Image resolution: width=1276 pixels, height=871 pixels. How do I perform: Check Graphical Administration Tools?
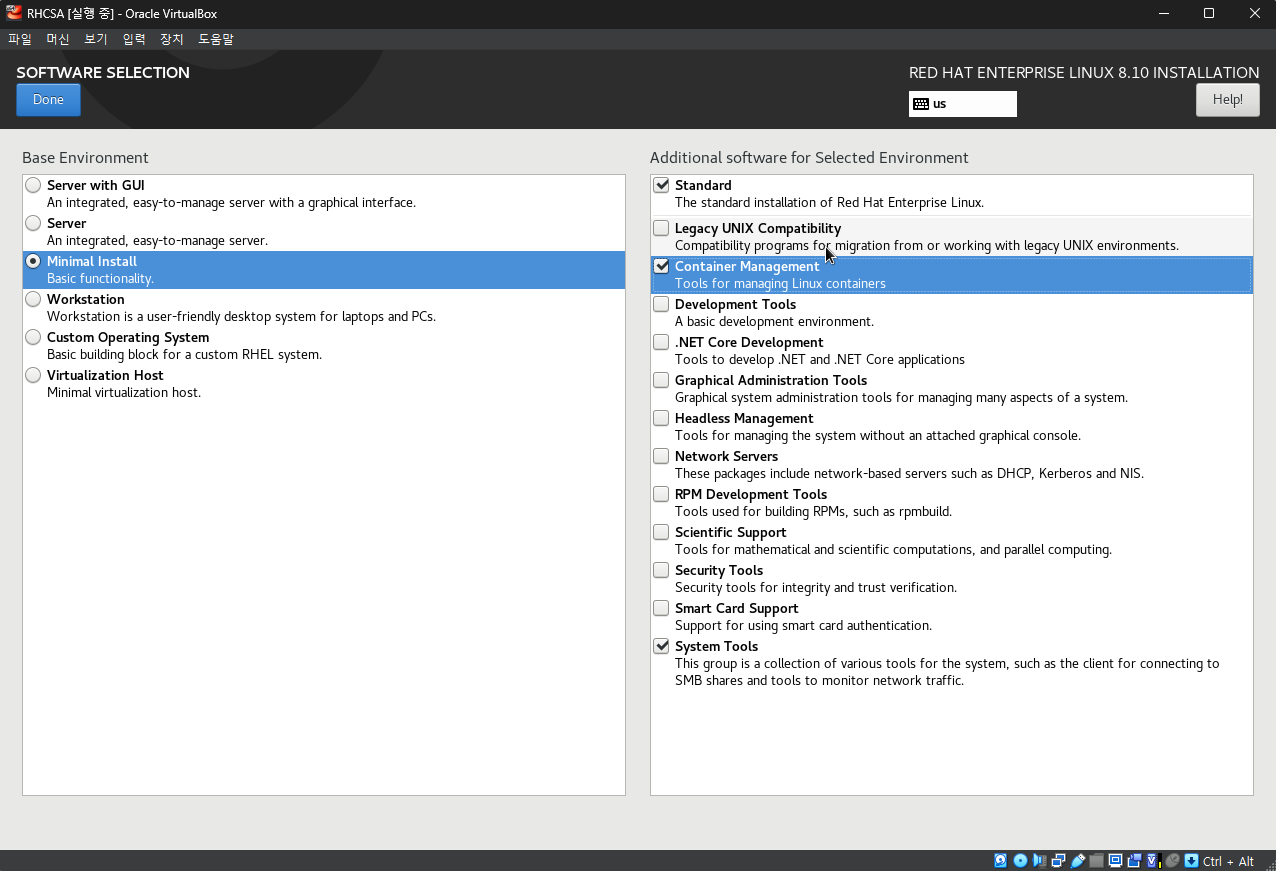tap(661, 380)
